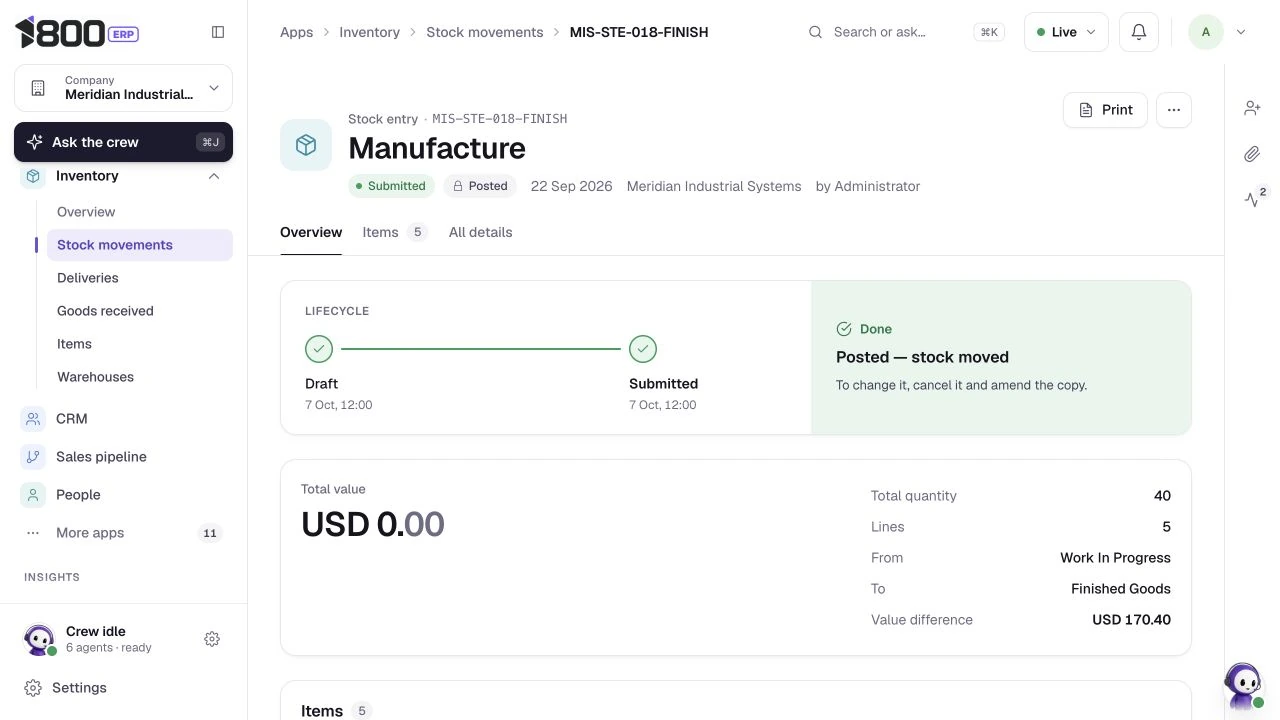Go to Inventory breadcrumb

tap(369, 32)
